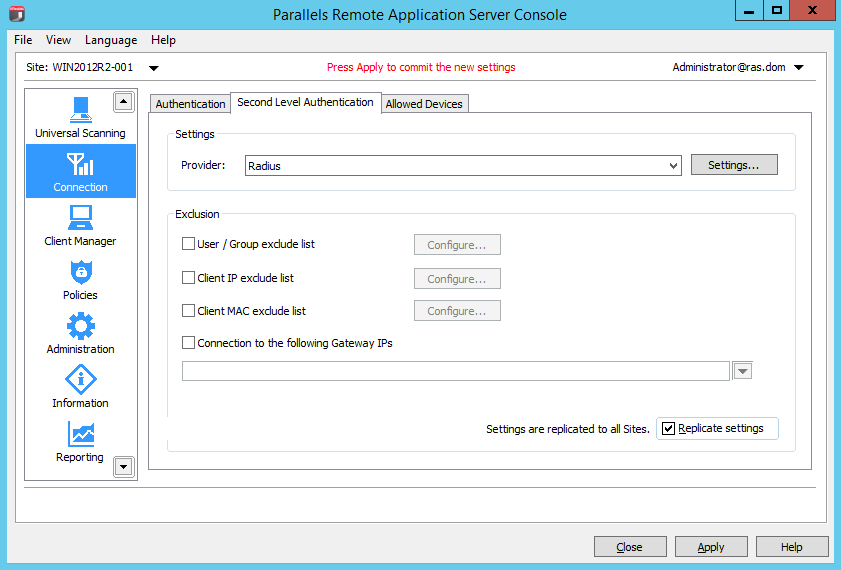Open the Help menu
The height and width of the screenshot is (570, 841).
pos(163,40)
